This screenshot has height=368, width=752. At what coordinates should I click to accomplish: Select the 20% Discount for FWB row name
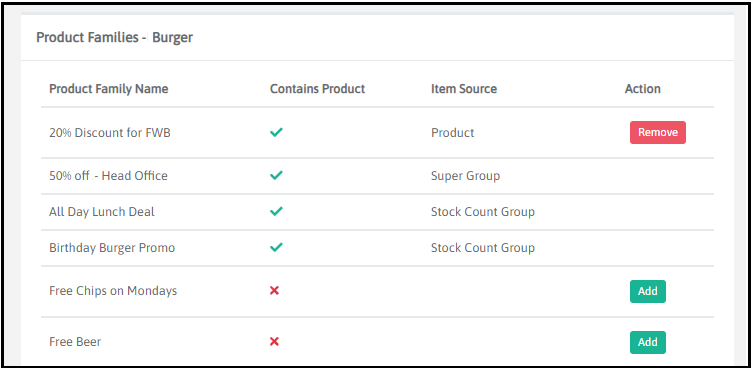coord(110,132)
